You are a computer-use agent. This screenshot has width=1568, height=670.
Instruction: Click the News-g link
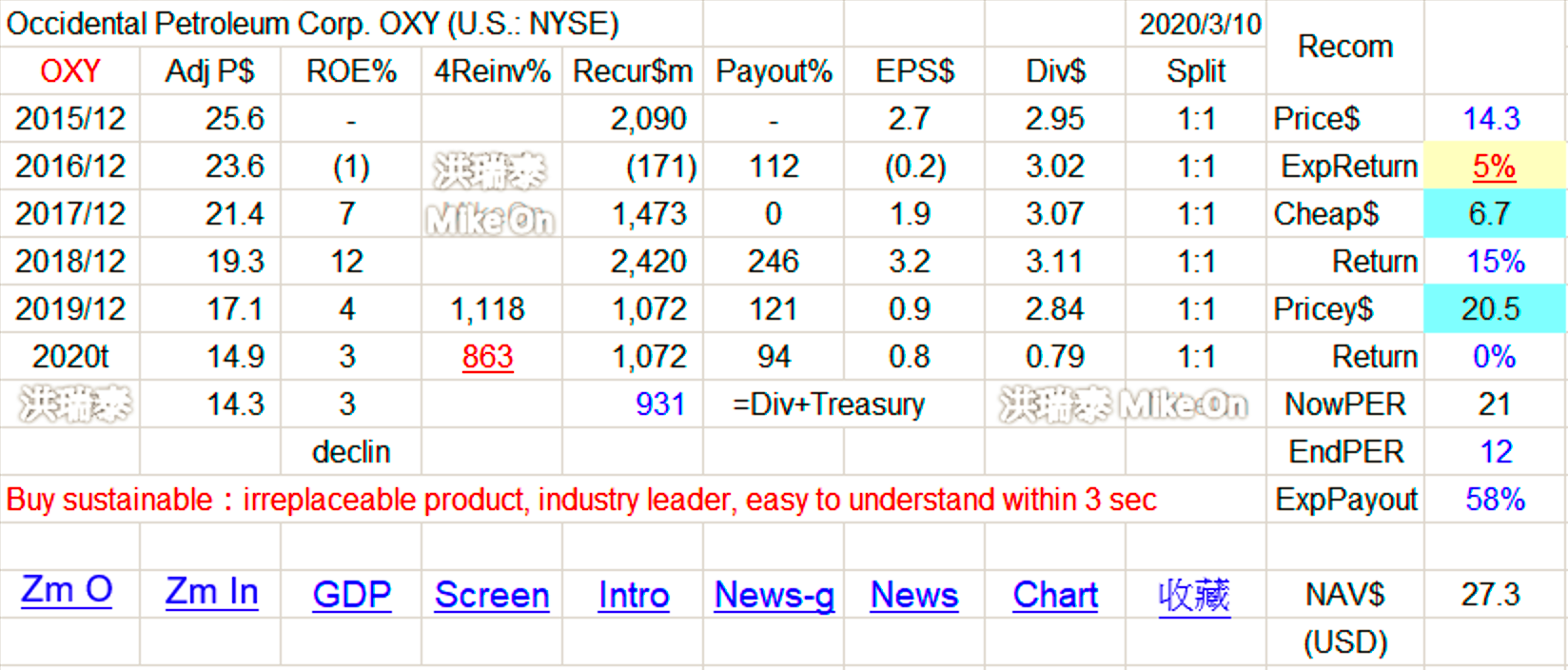774,596
